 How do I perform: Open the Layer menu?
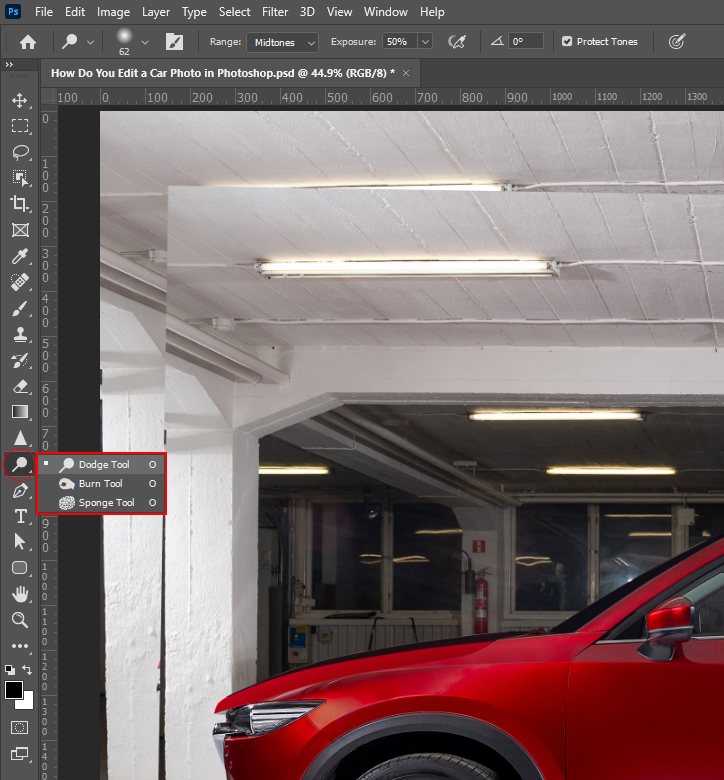(156, 11)
